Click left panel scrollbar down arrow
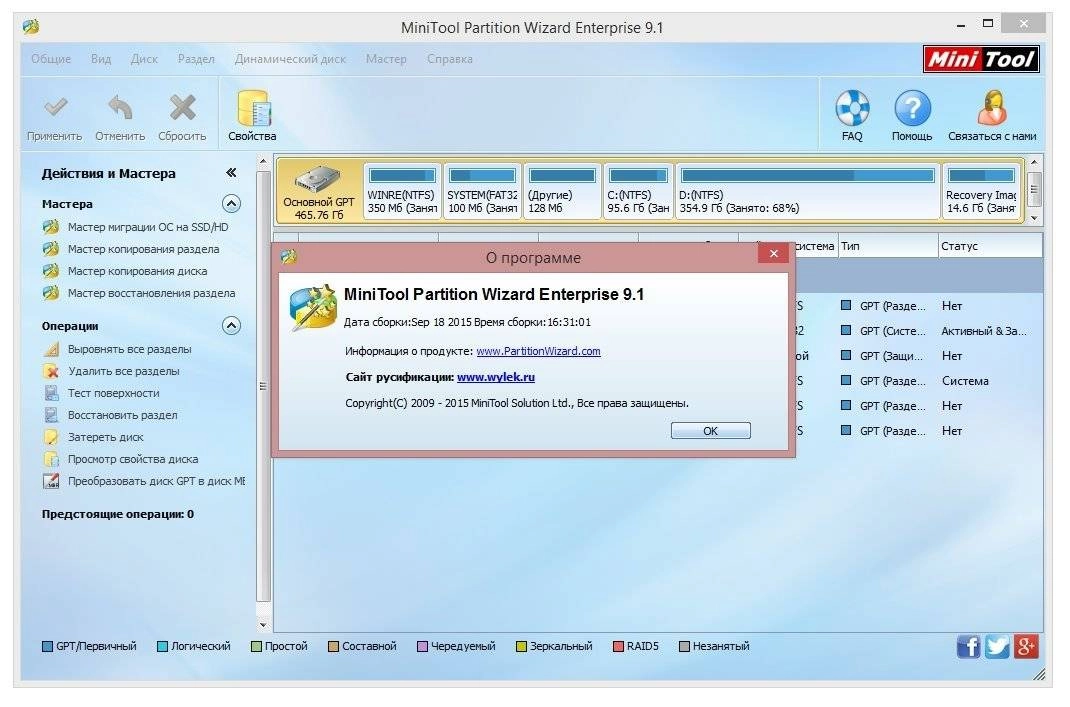This screenshot has height=707, width=1070. [x=263, y=624]
